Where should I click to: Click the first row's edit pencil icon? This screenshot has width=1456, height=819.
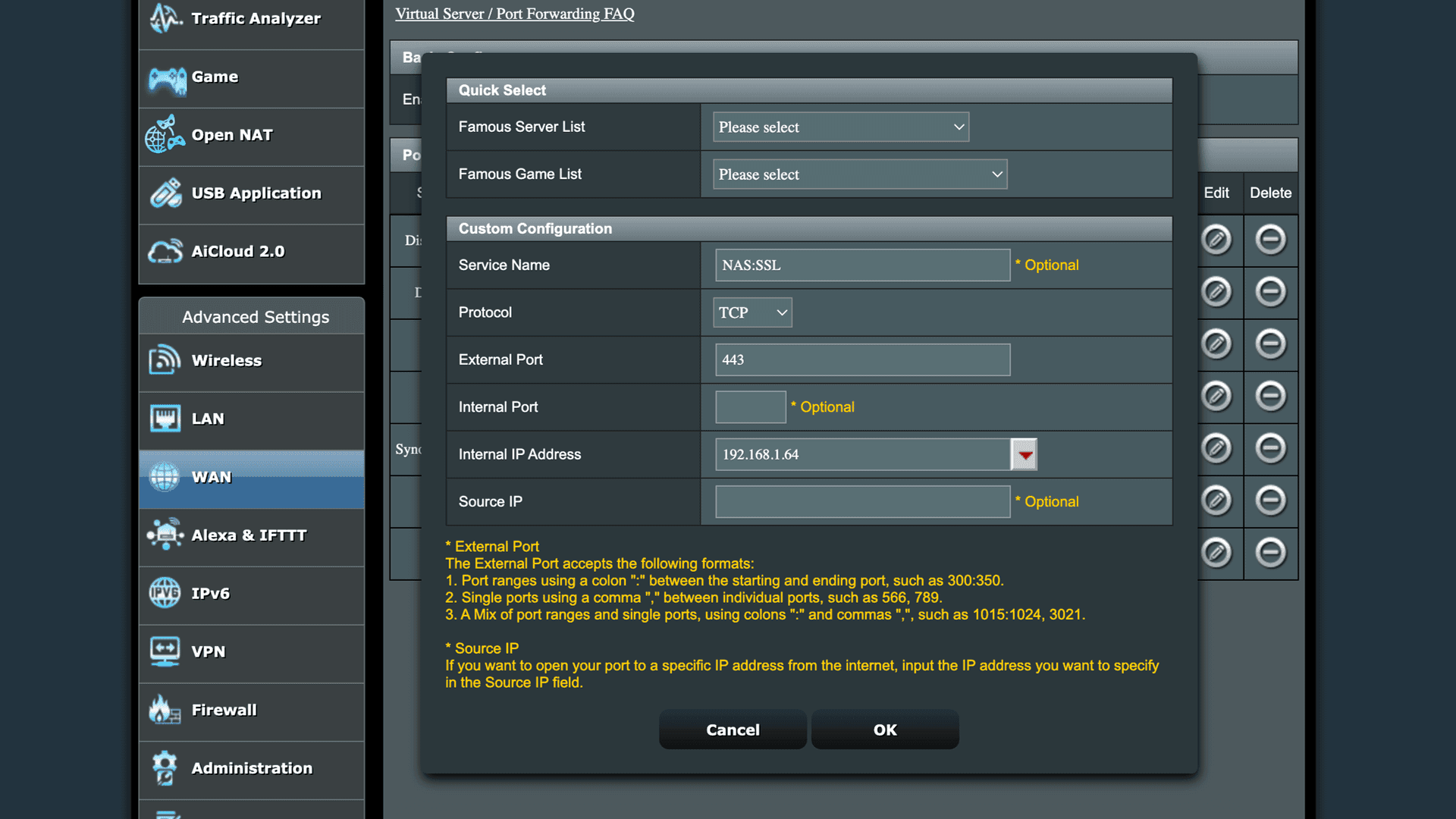[1216, 240]
